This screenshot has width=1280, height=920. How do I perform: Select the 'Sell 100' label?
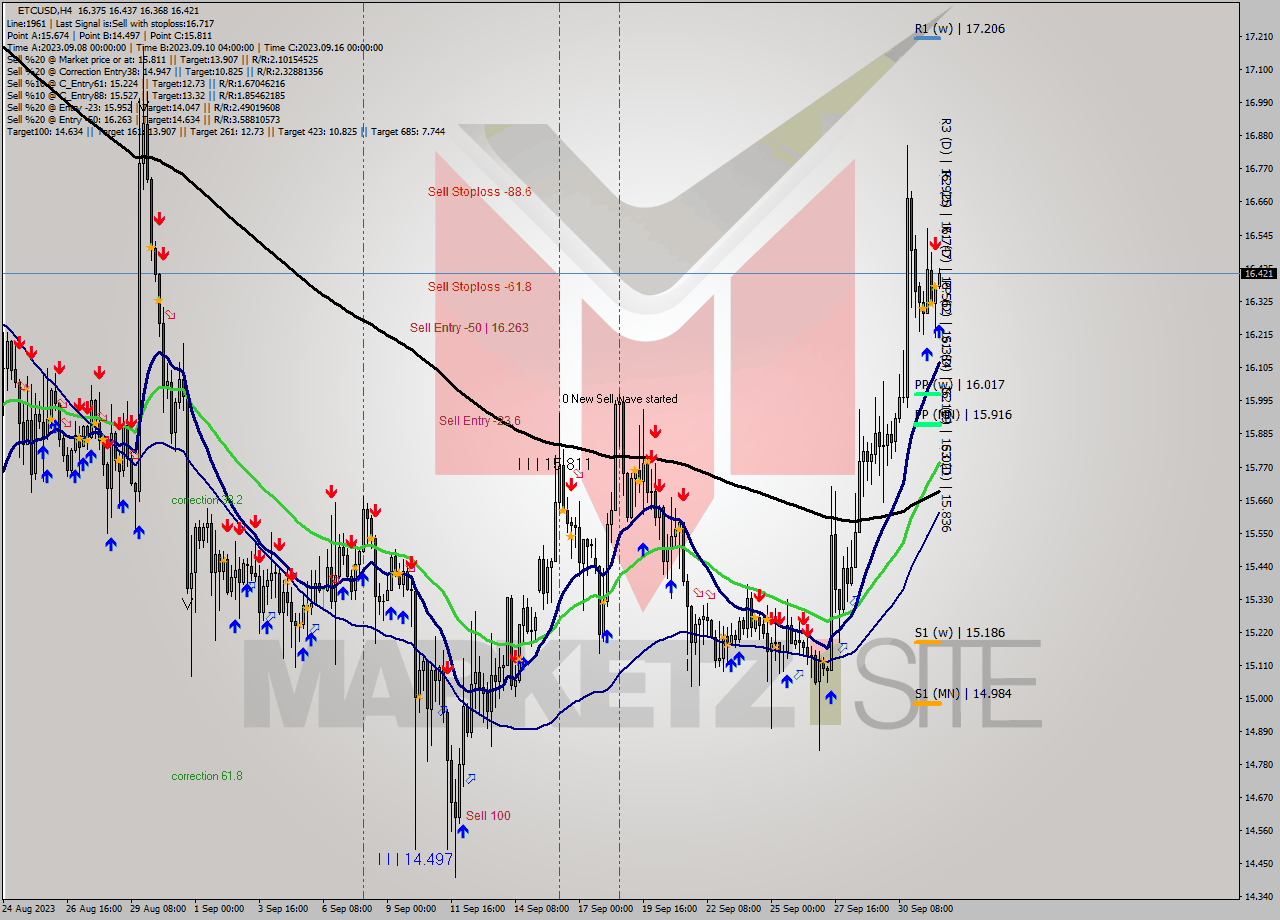(488, 816)
